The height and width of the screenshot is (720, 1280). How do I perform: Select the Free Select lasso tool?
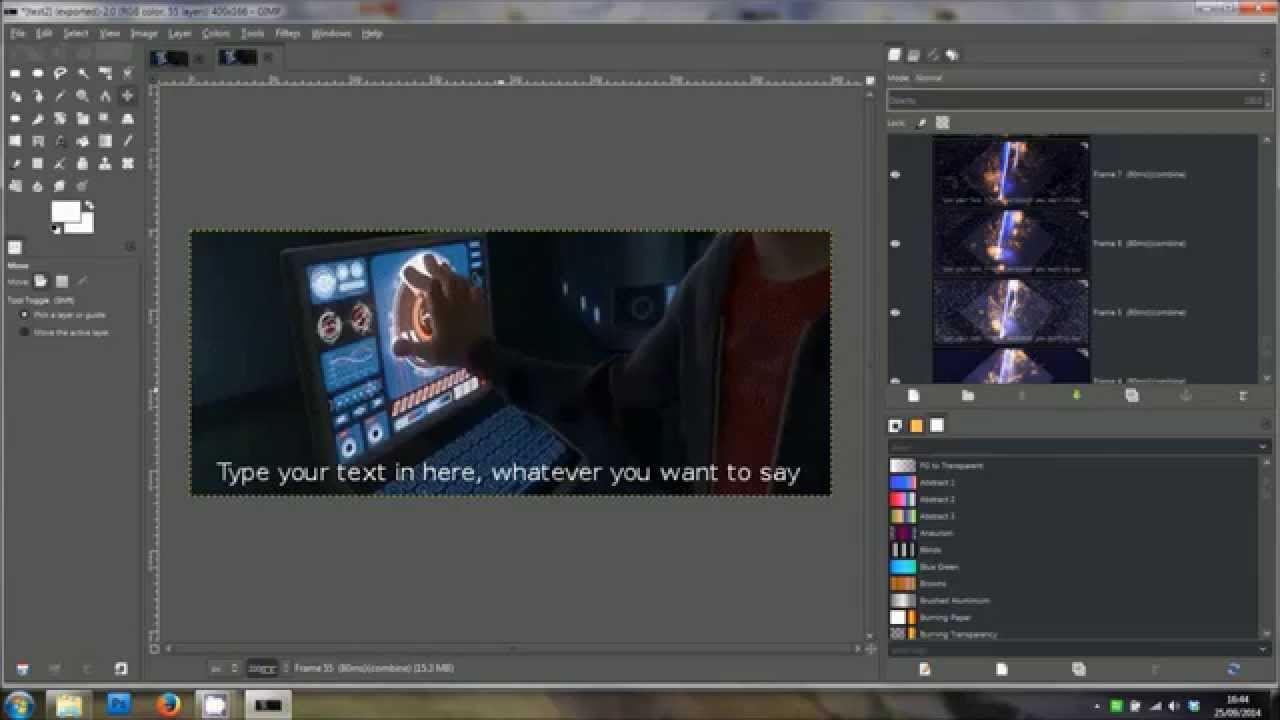[x=60, y=73]
